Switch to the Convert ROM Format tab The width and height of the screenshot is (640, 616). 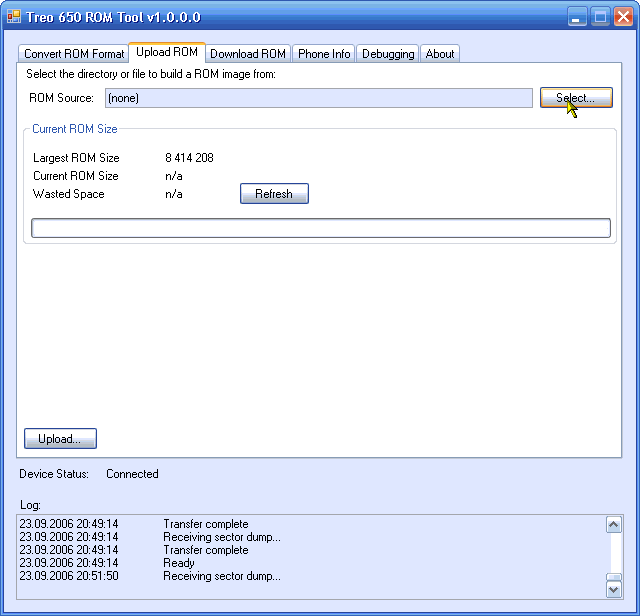point(74,54)
